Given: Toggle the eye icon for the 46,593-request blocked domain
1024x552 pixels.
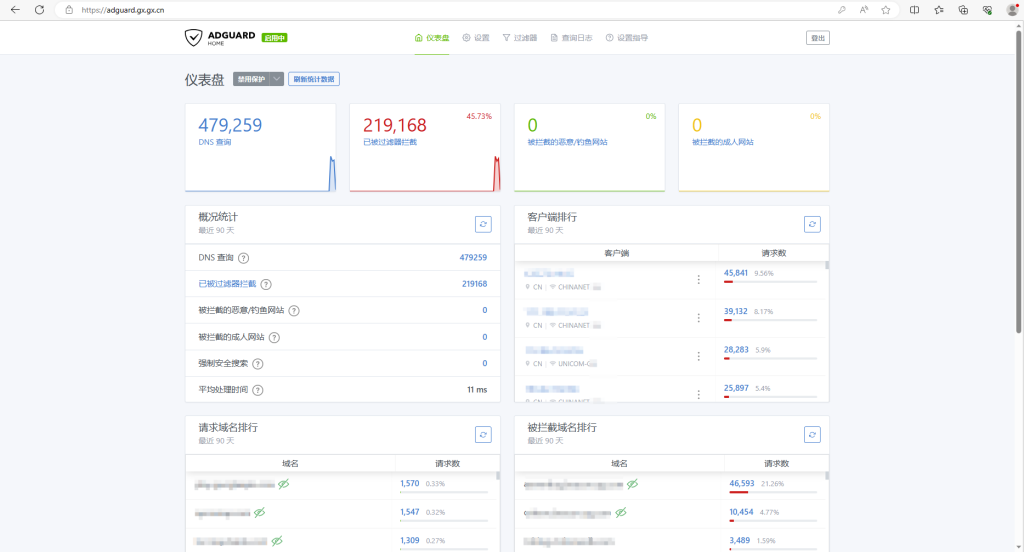Looking at the screenshot, I should (632, 484).
